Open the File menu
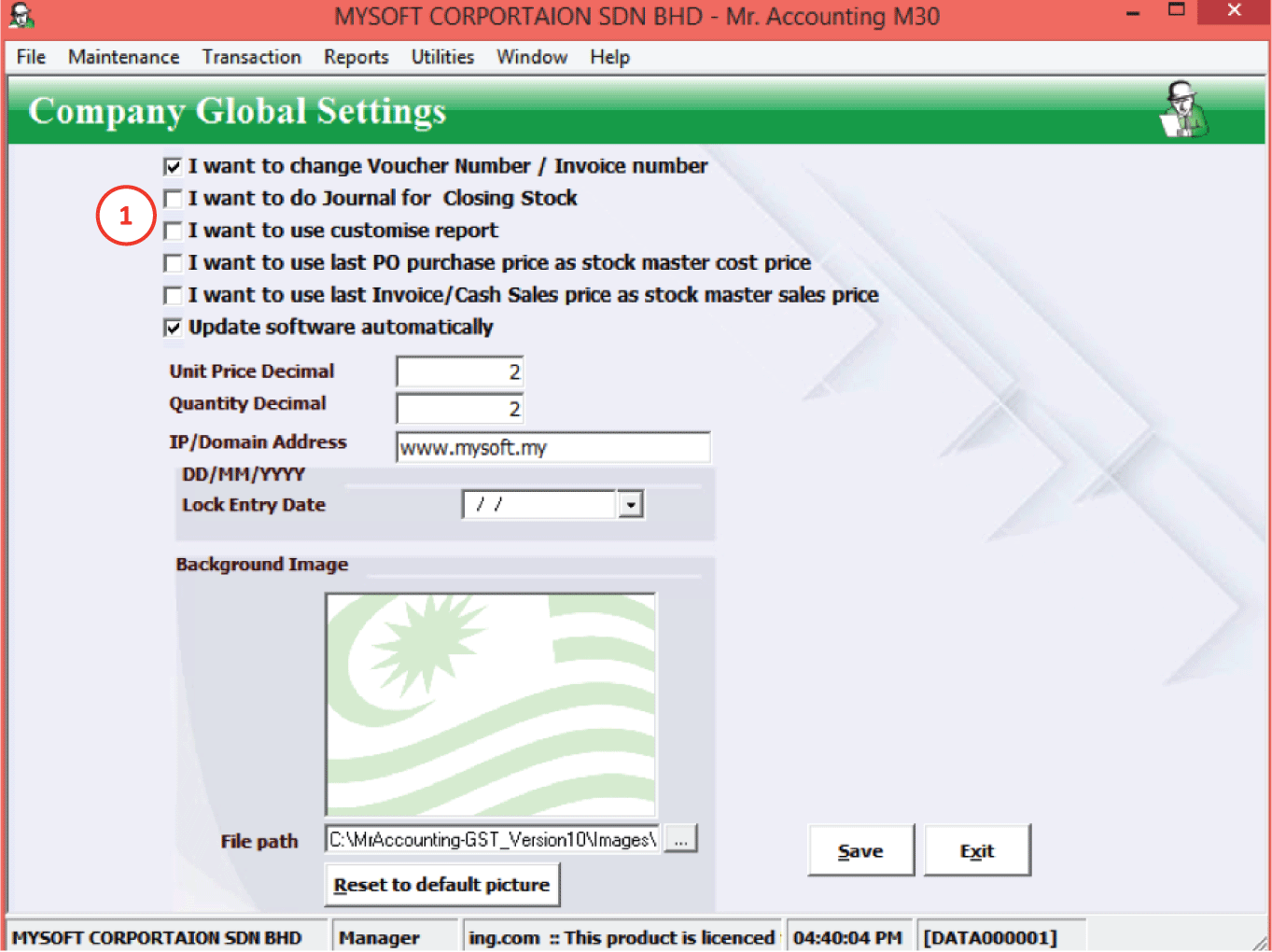1272x952 pixels. 31,57
